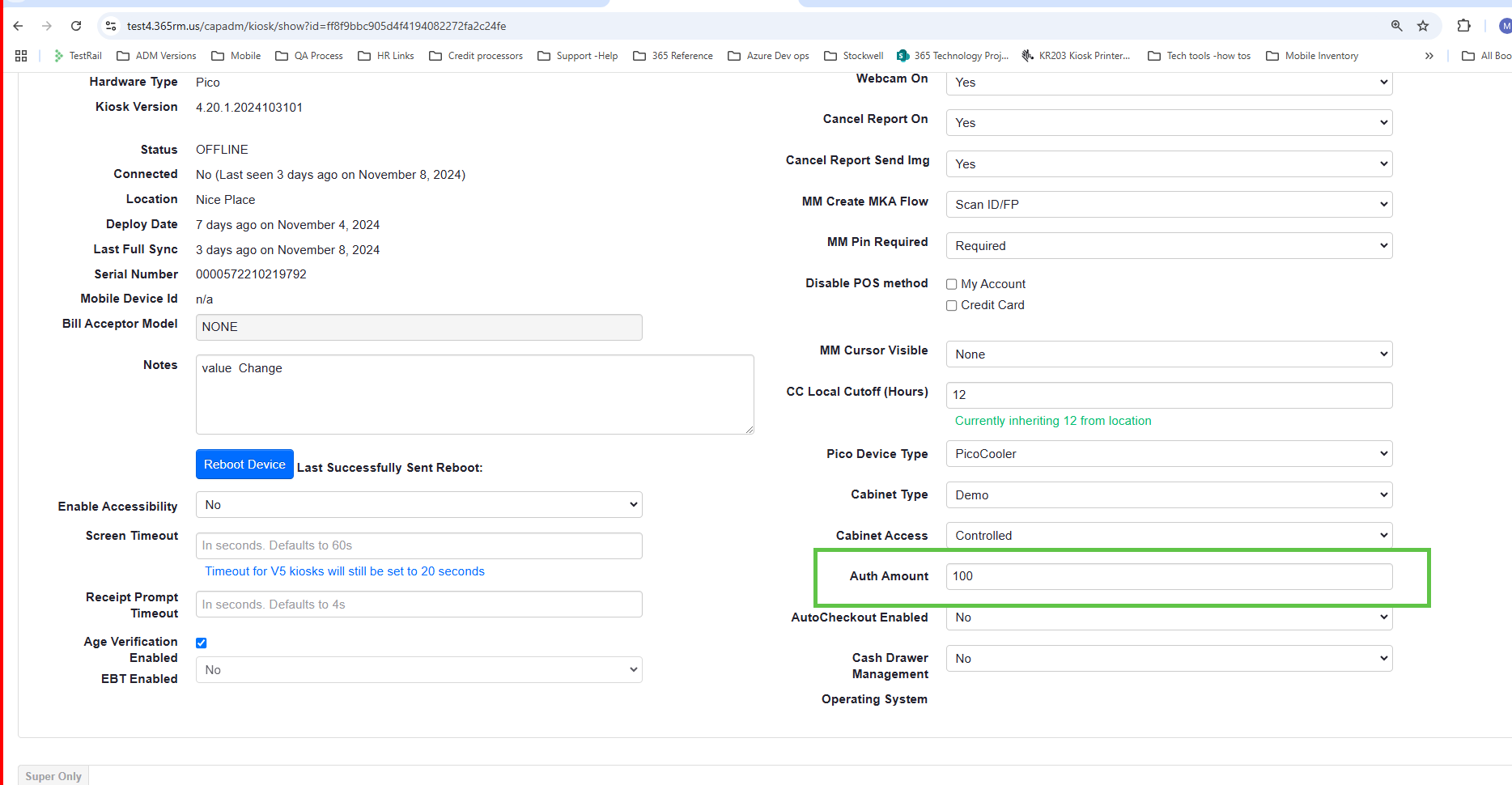Open the TestRail bookmark

[x=78, y=56]
